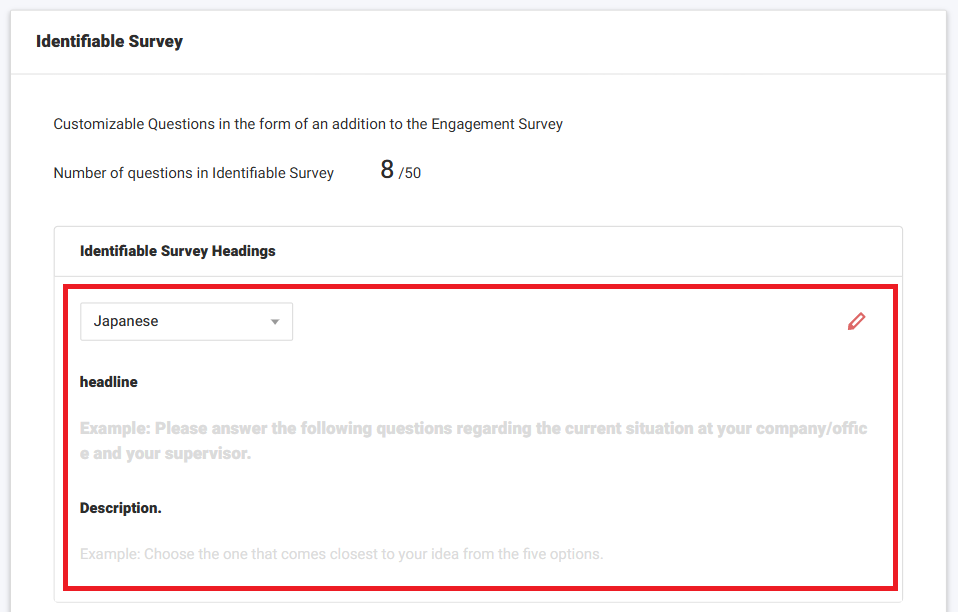Screen dimensions: 958x612
Task: Open the Japanese language dropdown
Action: [186, 322]
